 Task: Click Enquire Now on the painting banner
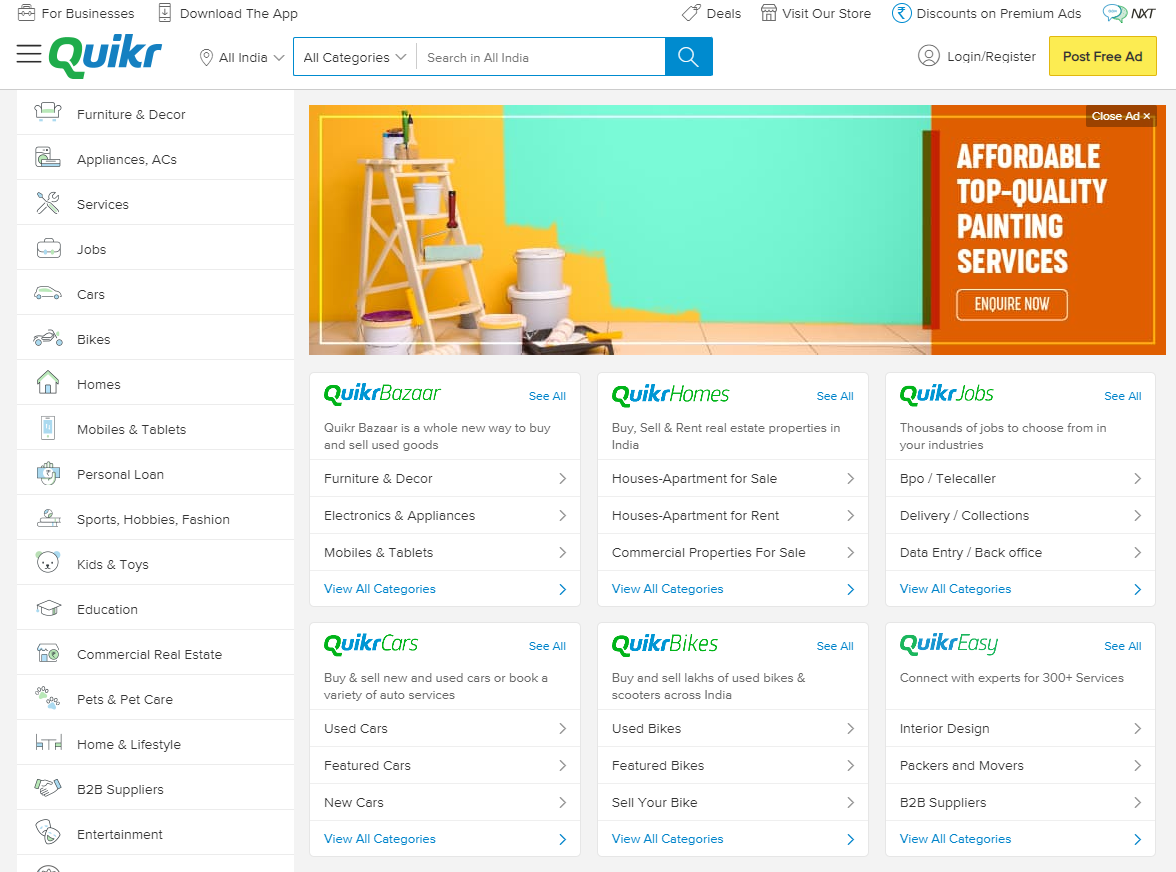pyautogui.click(x=1011, y=305)
